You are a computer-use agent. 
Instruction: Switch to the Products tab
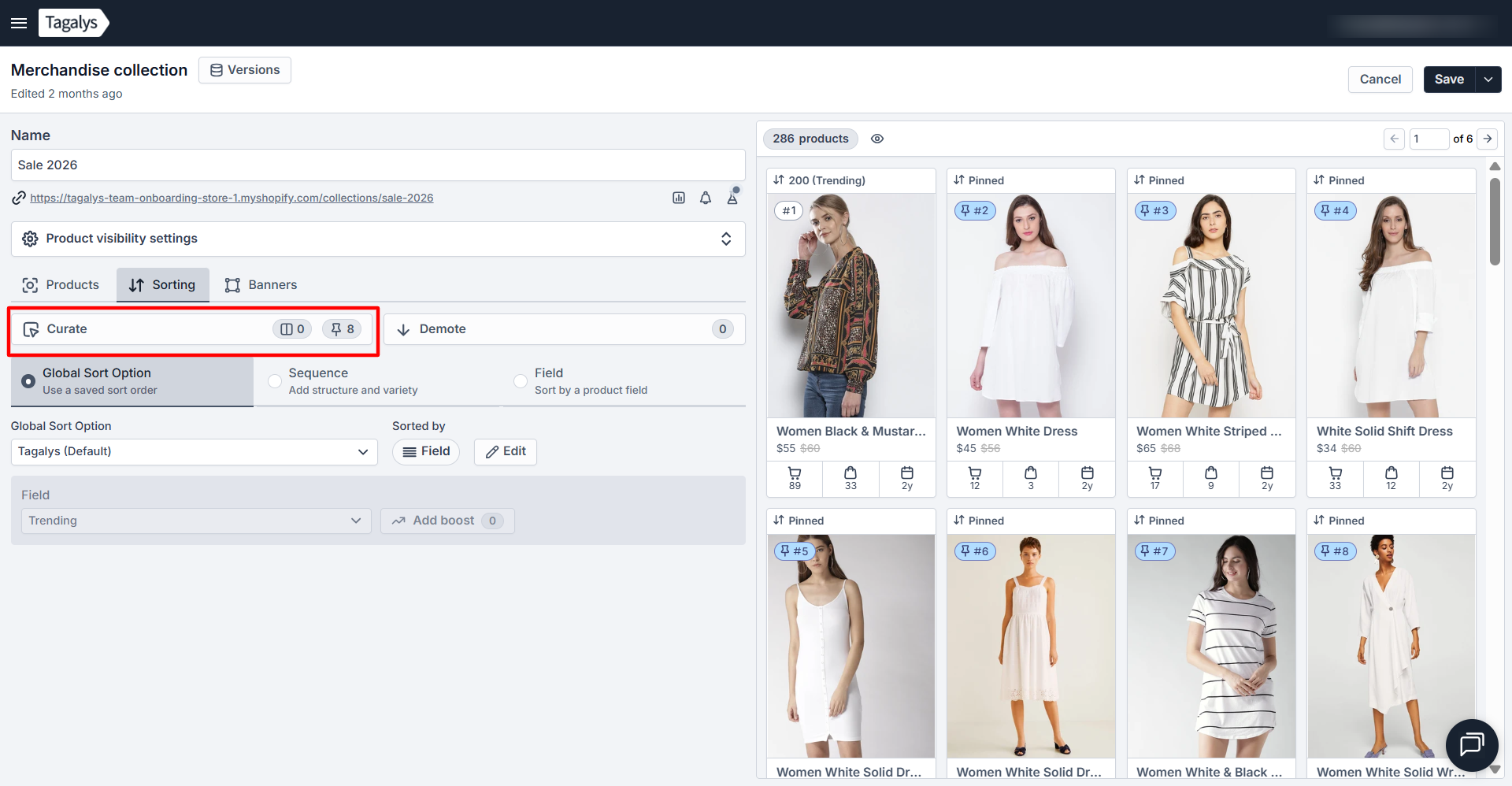click(61, 285)
